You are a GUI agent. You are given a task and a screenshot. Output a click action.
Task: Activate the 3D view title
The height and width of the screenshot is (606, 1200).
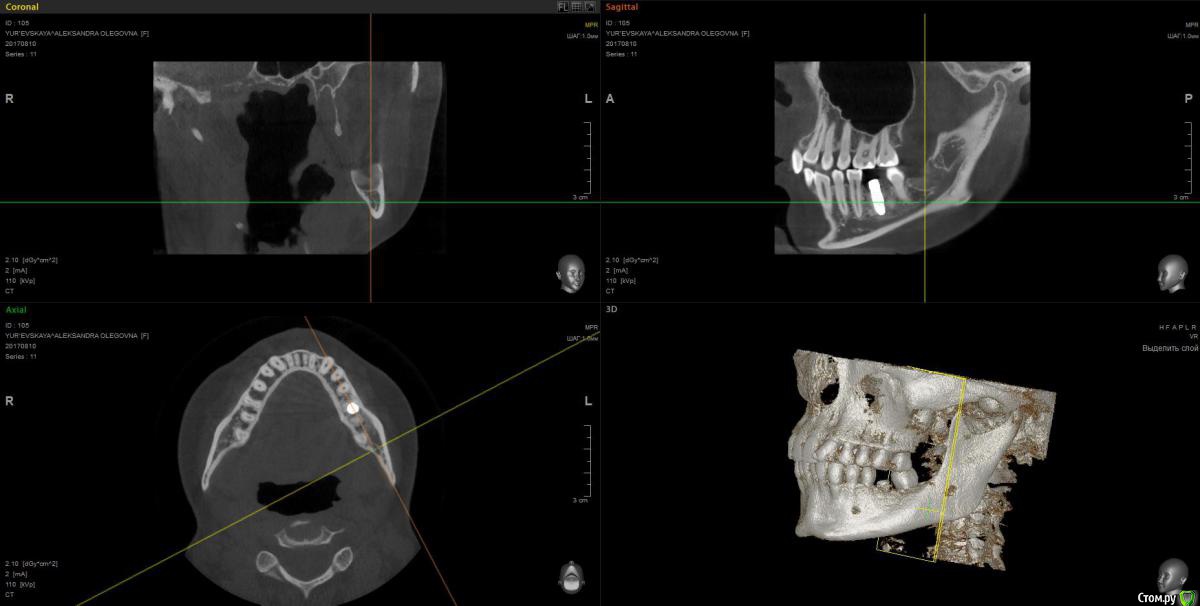612,310
